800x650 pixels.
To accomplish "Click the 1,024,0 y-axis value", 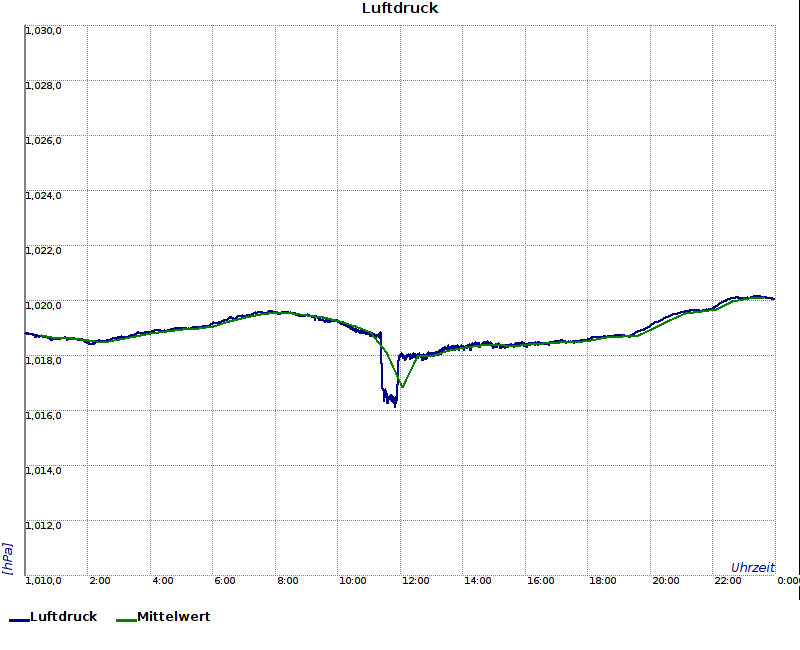I will 43,195.
